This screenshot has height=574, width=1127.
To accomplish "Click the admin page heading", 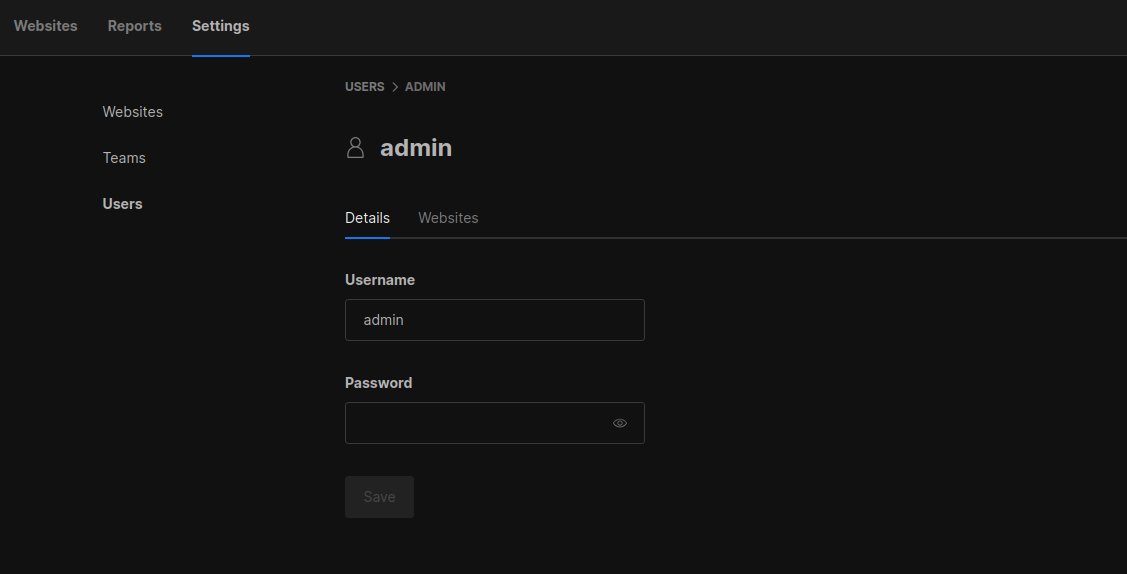I will pos(416,148).
